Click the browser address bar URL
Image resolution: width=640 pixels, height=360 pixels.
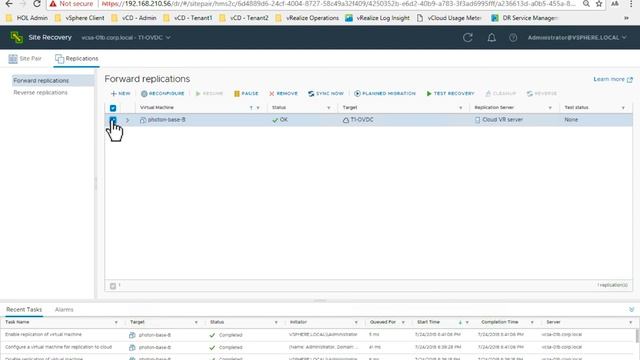[339, 4]
